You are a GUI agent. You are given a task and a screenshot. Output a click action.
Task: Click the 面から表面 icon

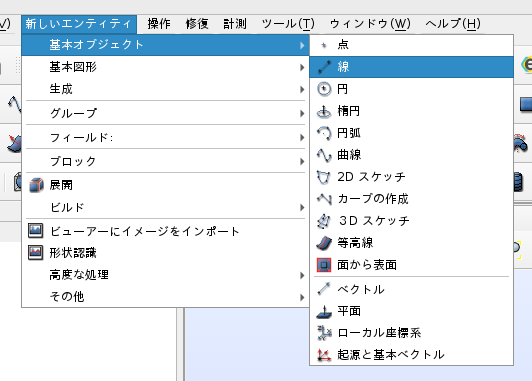point(324,265)
